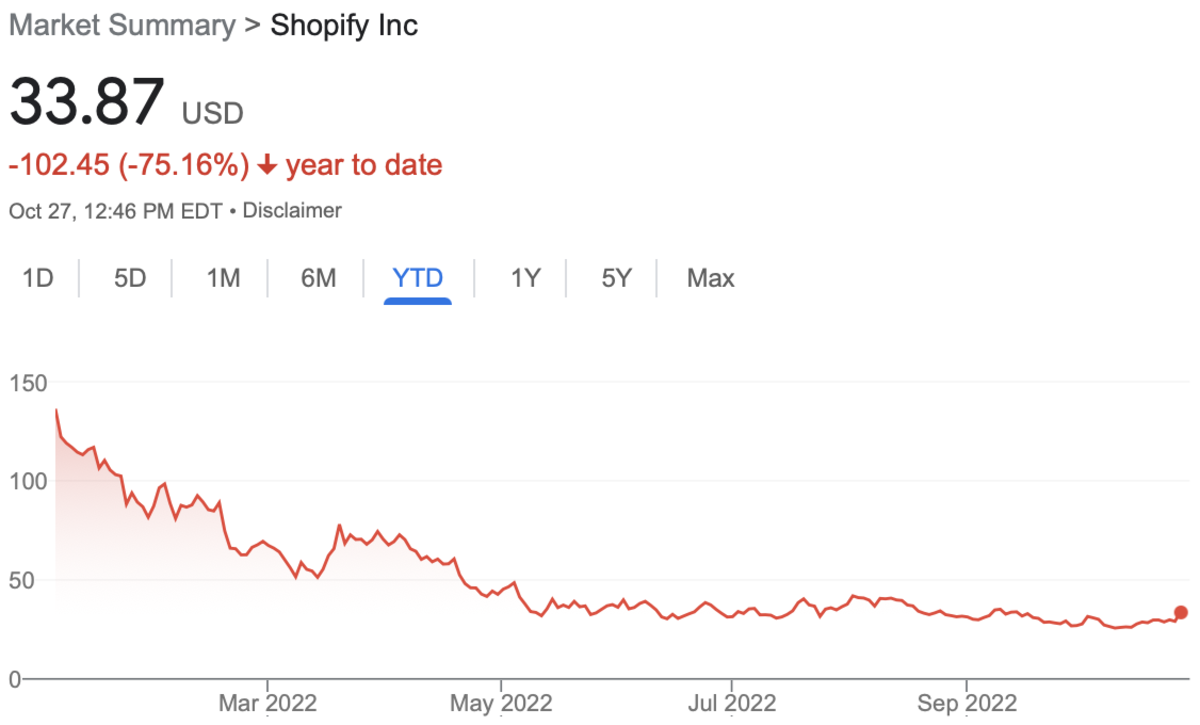
Task: Select the 5Y time range
Action: point(616,278)
